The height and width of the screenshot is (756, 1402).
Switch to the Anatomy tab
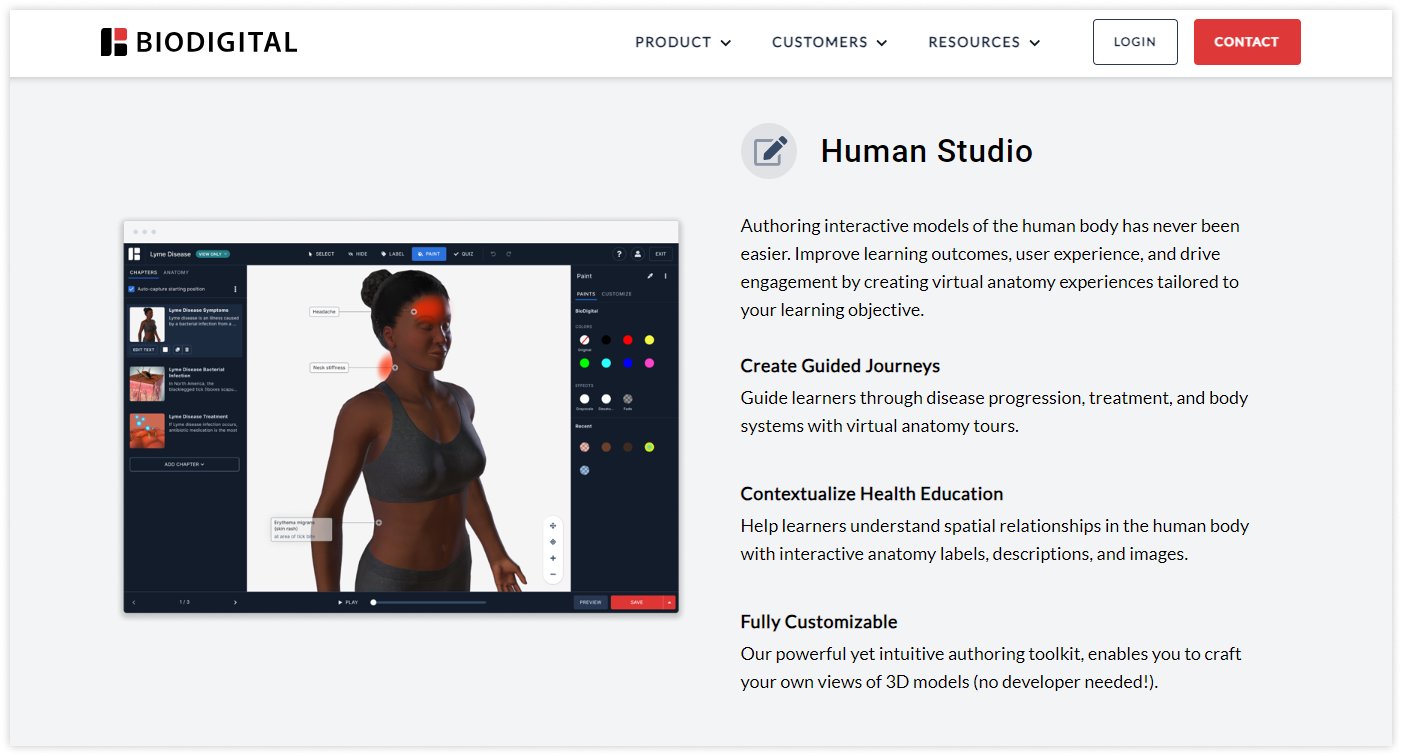coord(176,272)
